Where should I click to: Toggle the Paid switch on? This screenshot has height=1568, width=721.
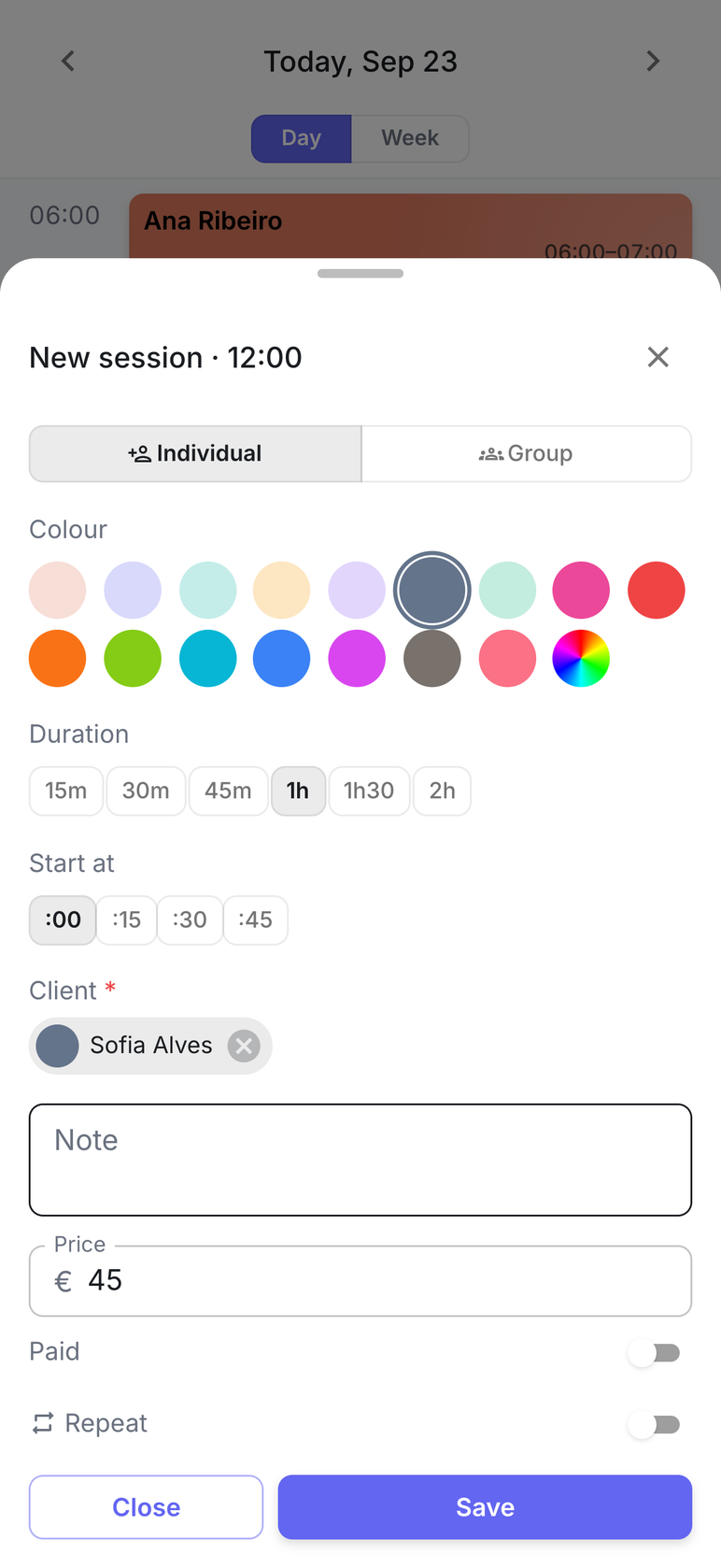[654, 1352]
